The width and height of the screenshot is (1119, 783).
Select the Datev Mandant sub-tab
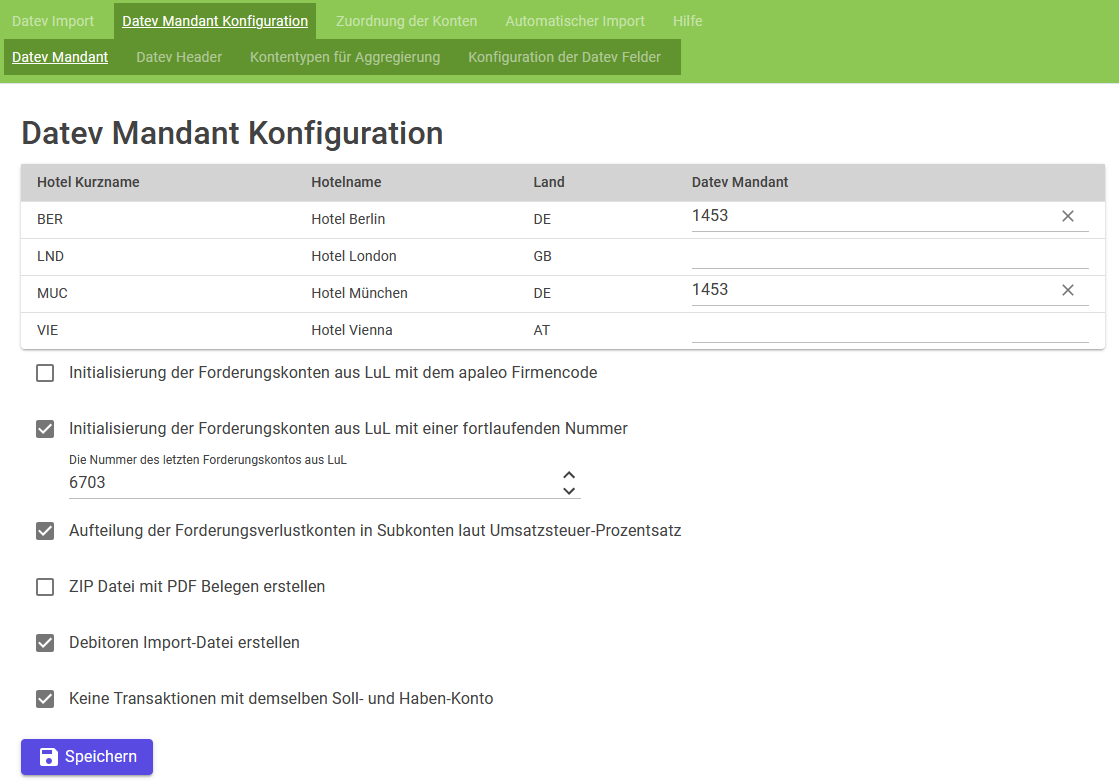[x=60, y=57]
